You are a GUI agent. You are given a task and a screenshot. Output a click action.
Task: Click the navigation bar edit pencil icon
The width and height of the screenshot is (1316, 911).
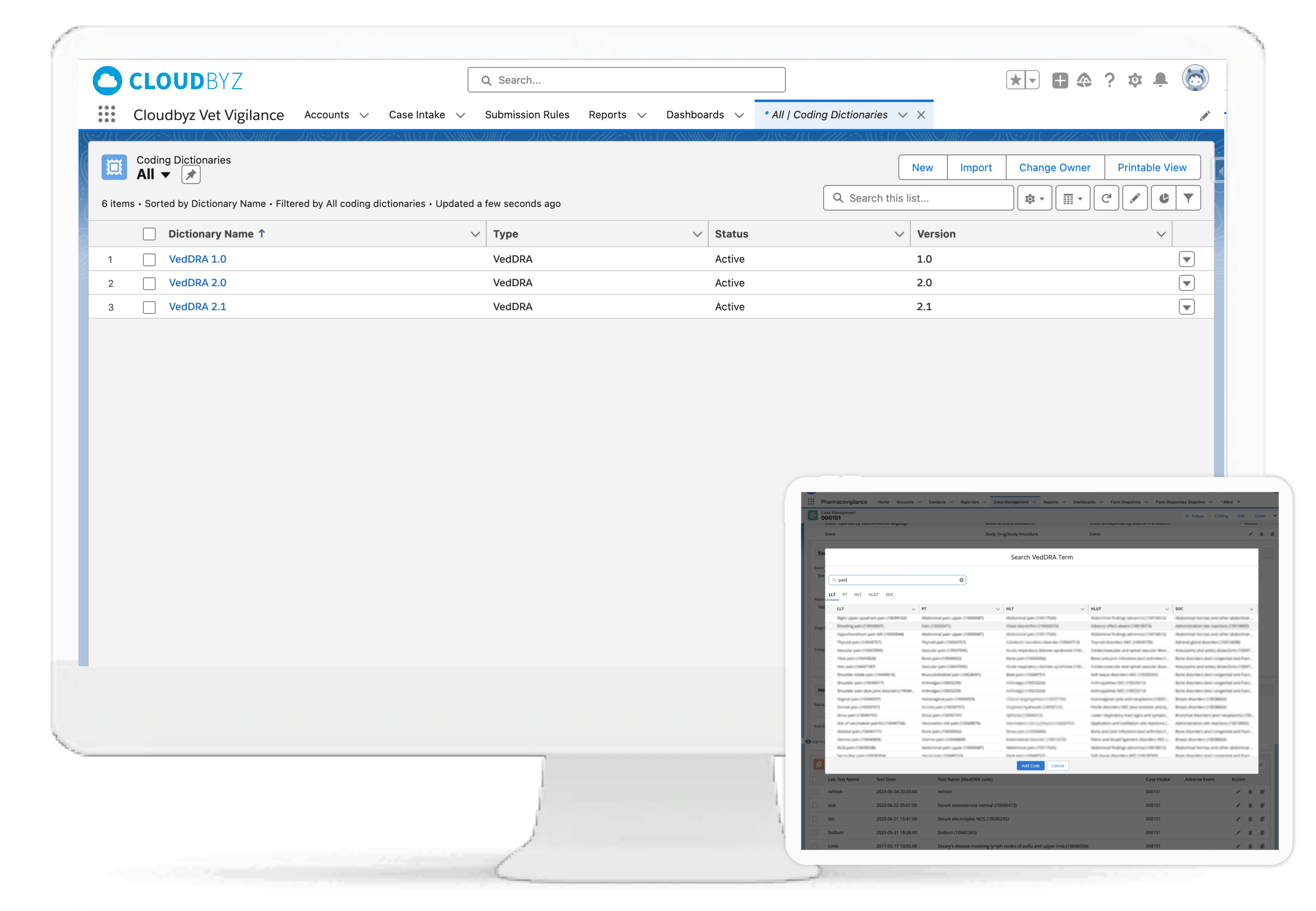pyautogui.click(x=1205, y=116)
